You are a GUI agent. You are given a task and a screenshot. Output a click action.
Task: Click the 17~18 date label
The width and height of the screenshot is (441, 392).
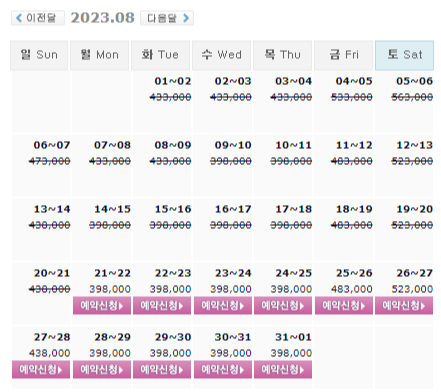(293, 209)
